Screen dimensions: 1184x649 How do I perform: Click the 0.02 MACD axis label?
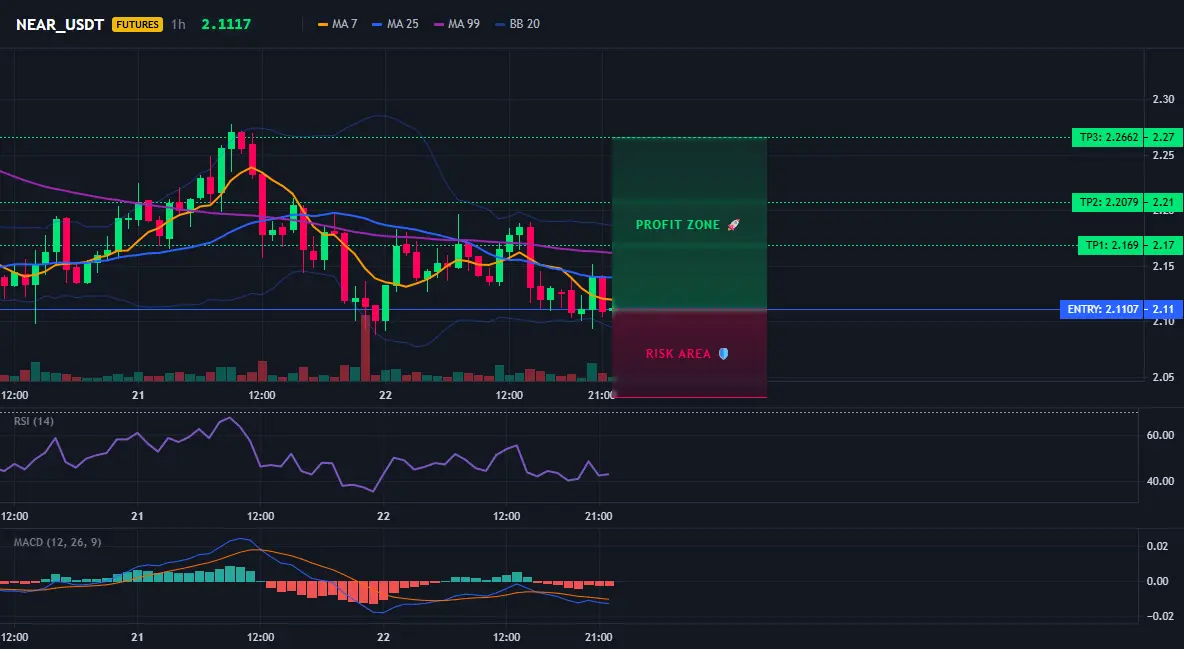(1158, 546)
